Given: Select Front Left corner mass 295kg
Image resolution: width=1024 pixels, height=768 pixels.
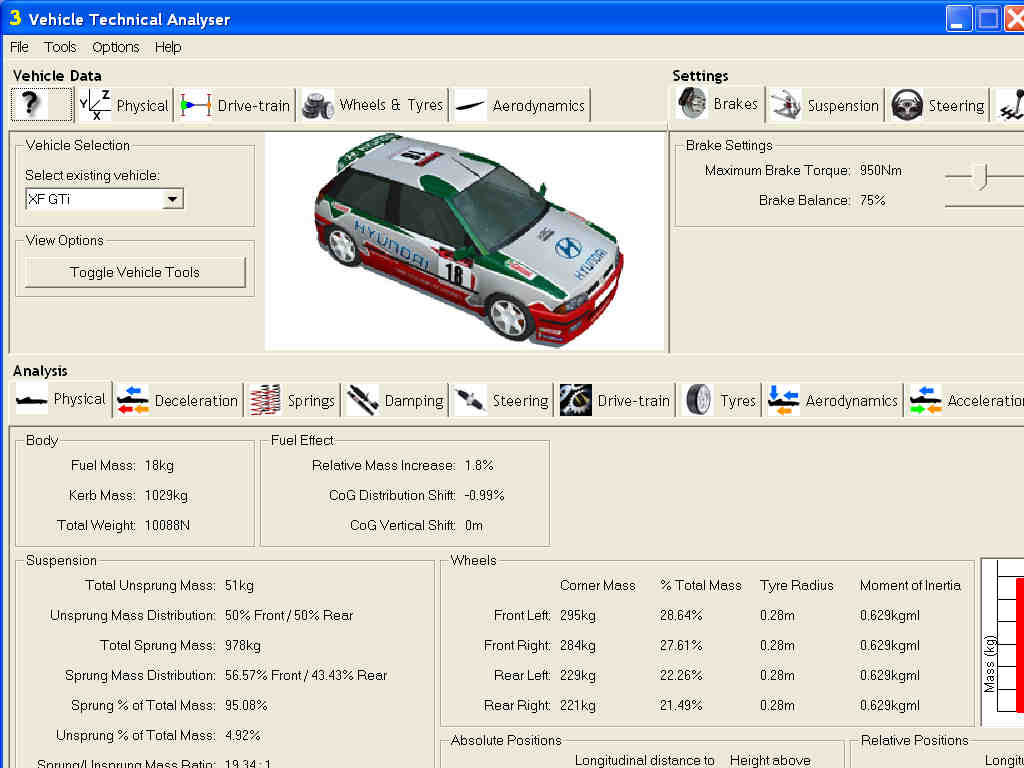Looking at the screenshot, I should click(x=578, y=616).
